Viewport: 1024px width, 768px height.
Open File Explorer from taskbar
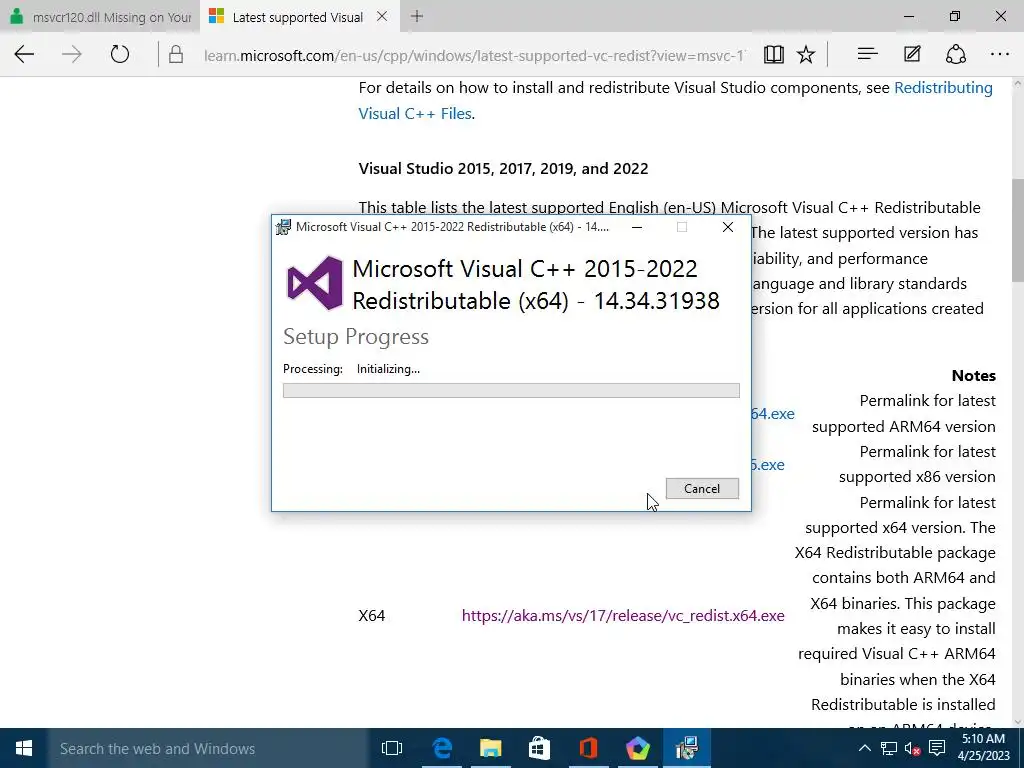coord(490,748)
